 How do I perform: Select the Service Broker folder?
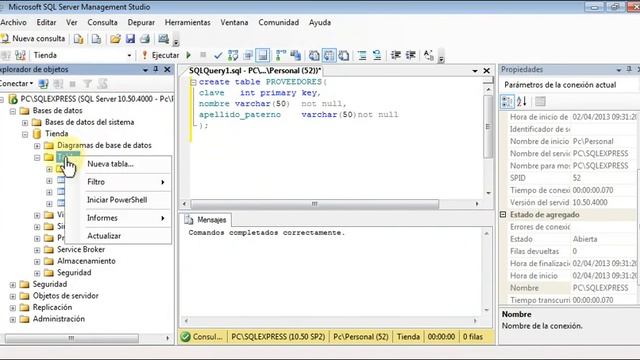click(x=81, y=249)
